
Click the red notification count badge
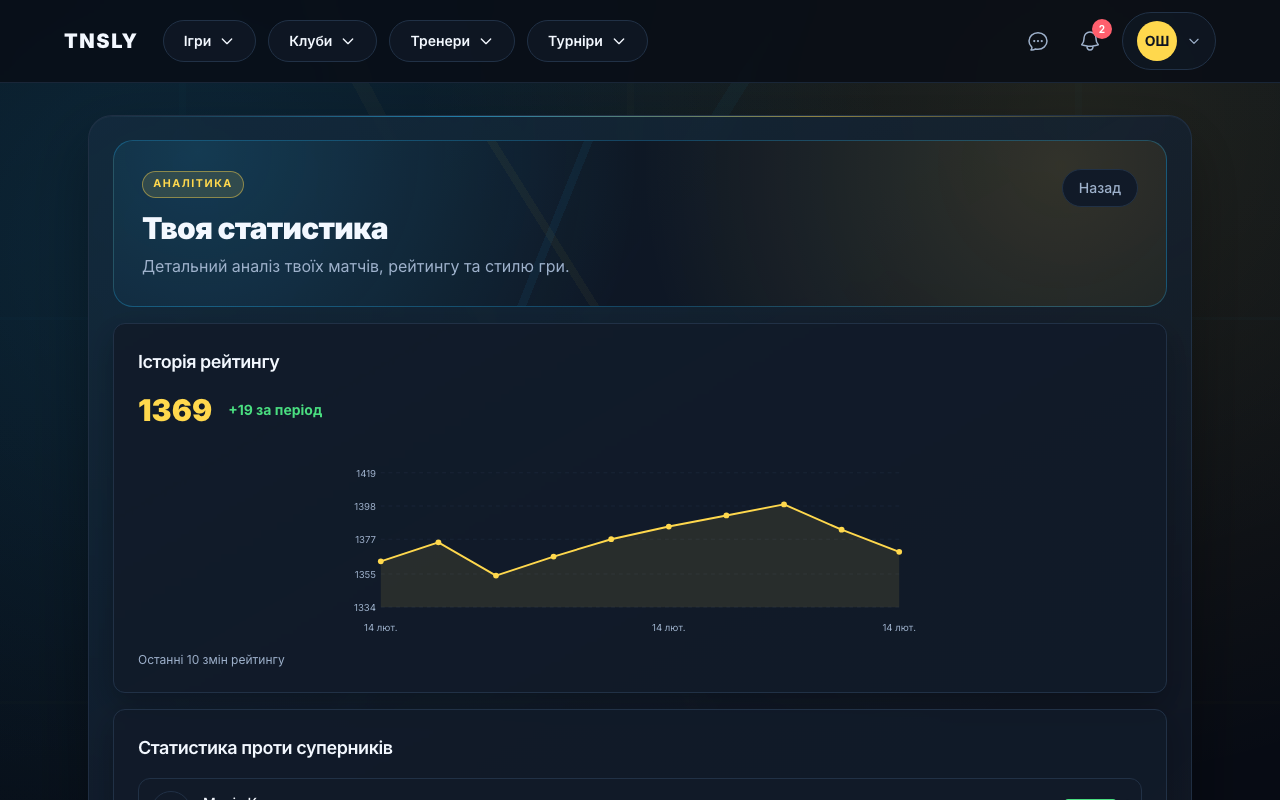click(1101, 29)
